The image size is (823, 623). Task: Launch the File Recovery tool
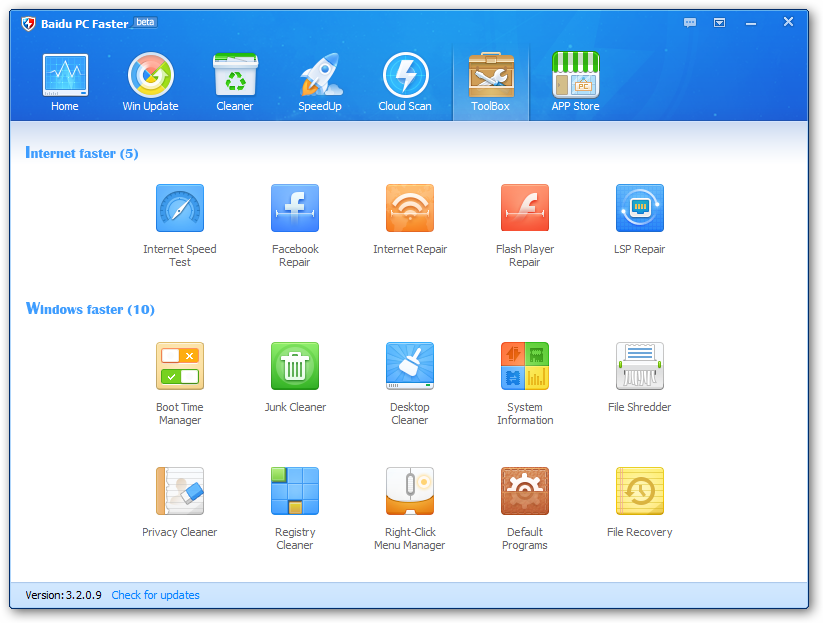click(640, 502)
